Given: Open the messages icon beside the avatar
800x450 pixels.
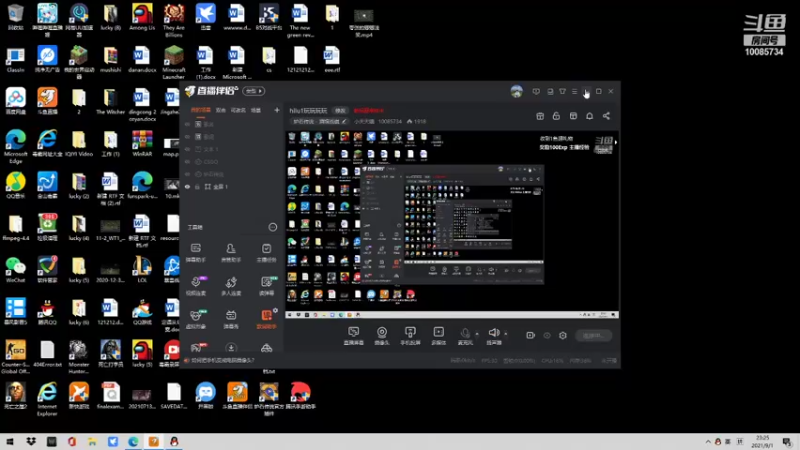Looking at the screenshot, I should click(x=536, y=91).
